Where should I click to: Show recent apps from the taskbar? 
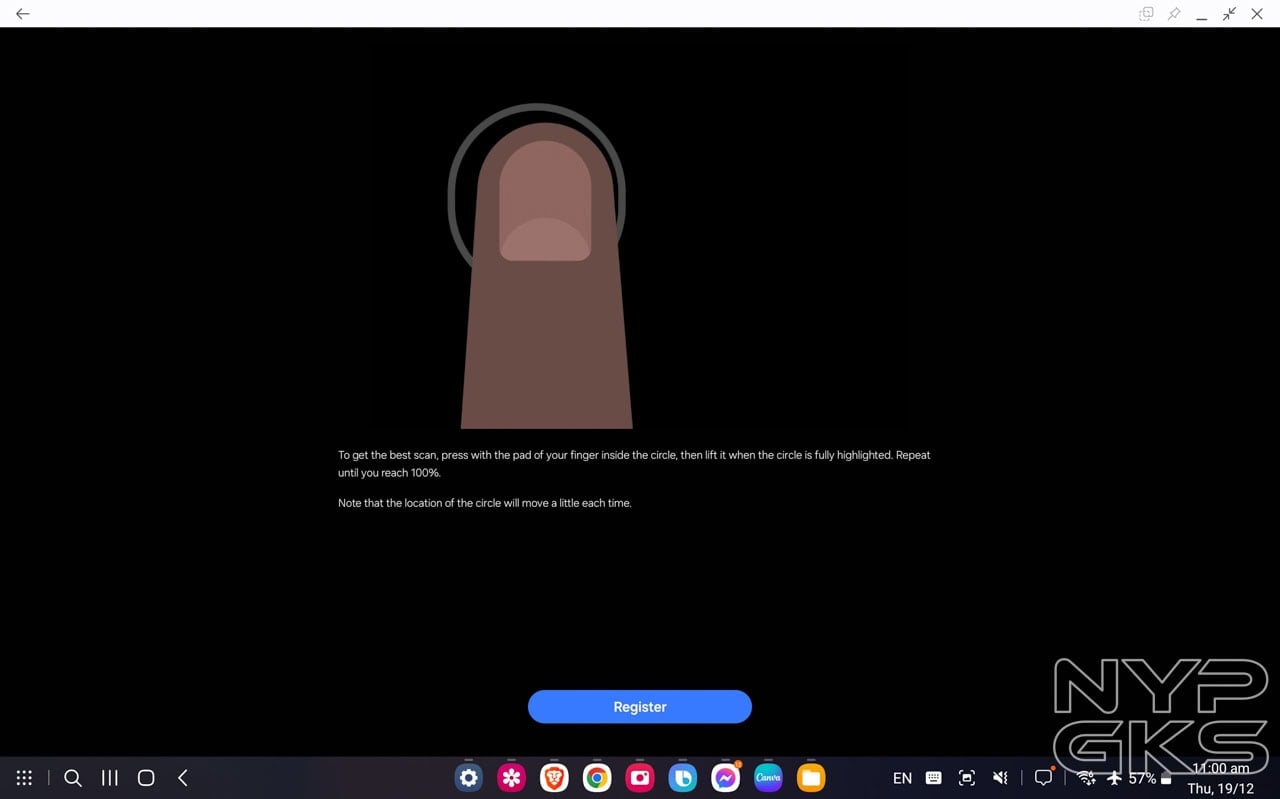point(110,778)
